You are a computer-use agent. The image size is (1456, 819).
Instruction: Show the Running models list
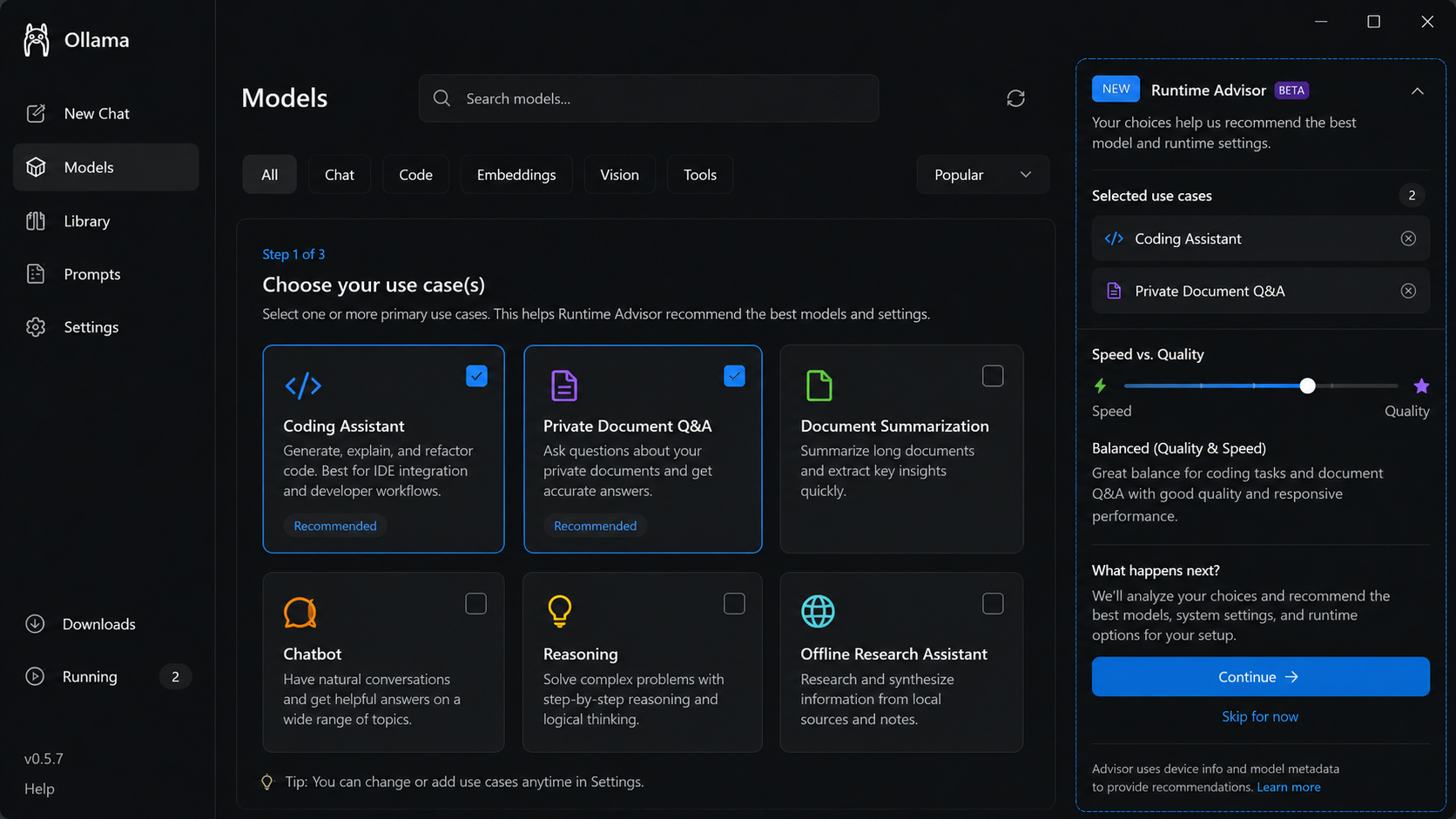click(105, 676)
